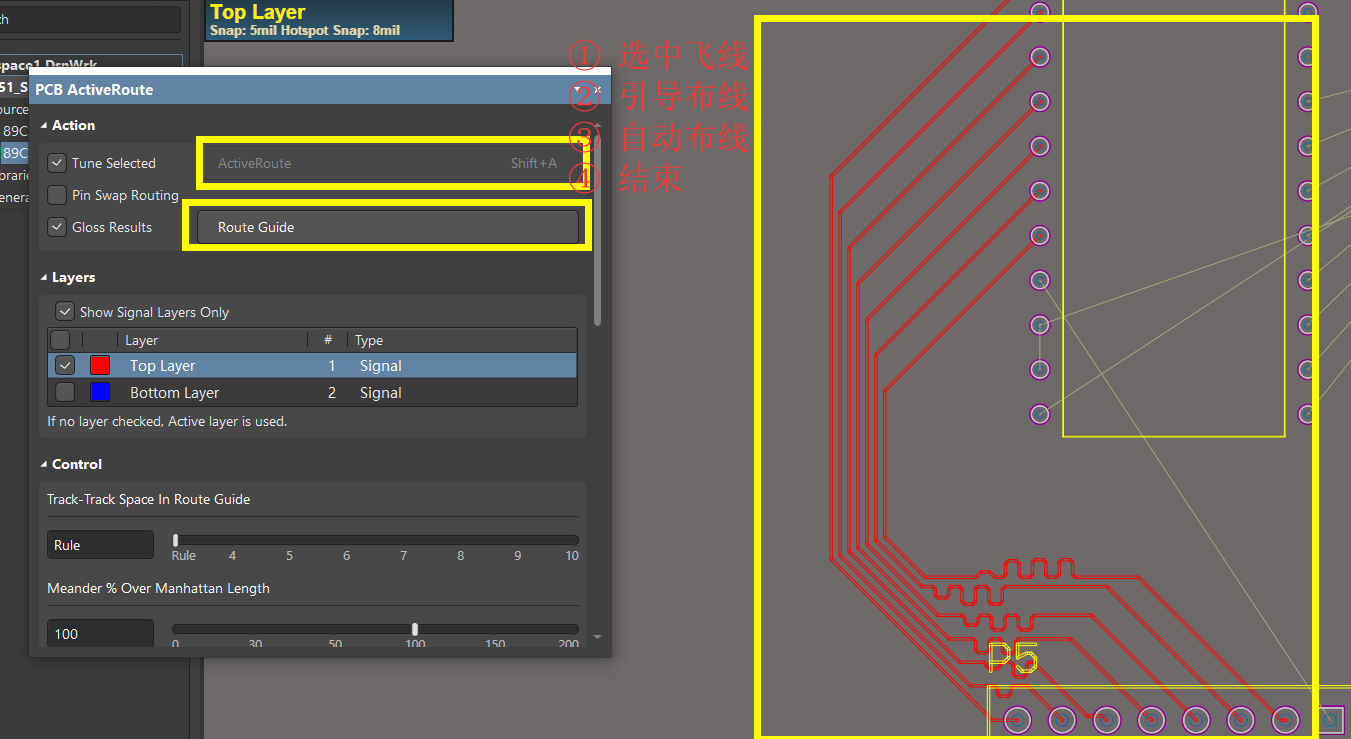The height and width of the screenshot is (739, 1351).
Task: Collapse the Control section
Action: point(42,464)
